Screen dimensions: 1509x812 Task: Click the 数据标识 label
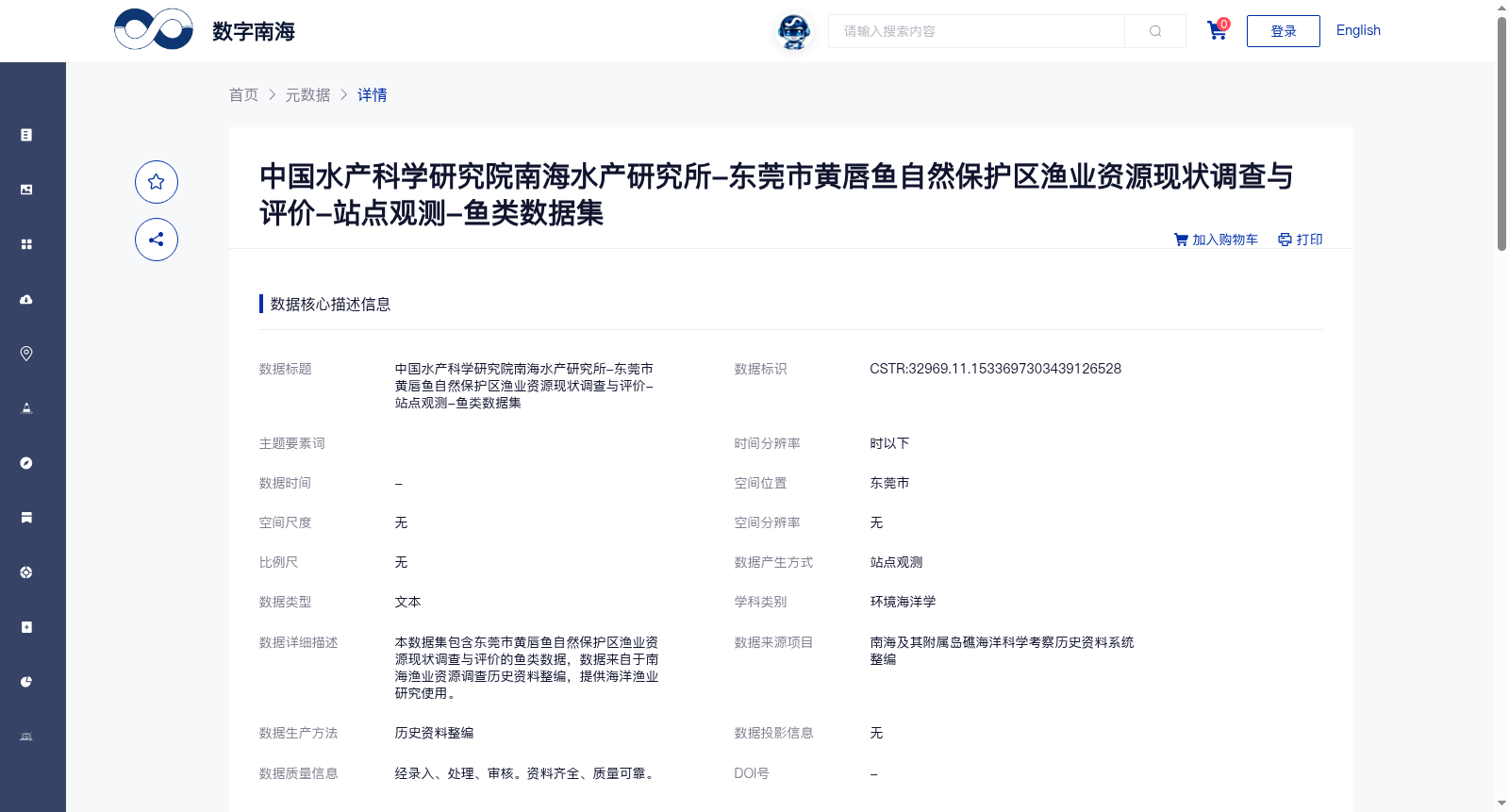pos(760,369)
